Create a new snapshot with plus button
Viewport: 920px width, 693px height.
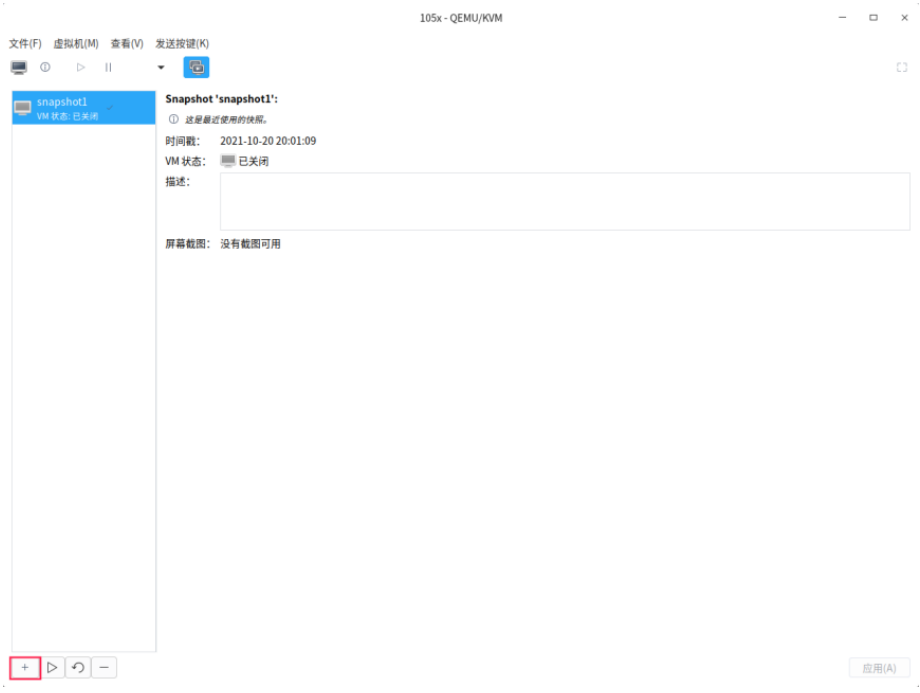(25, 668)
